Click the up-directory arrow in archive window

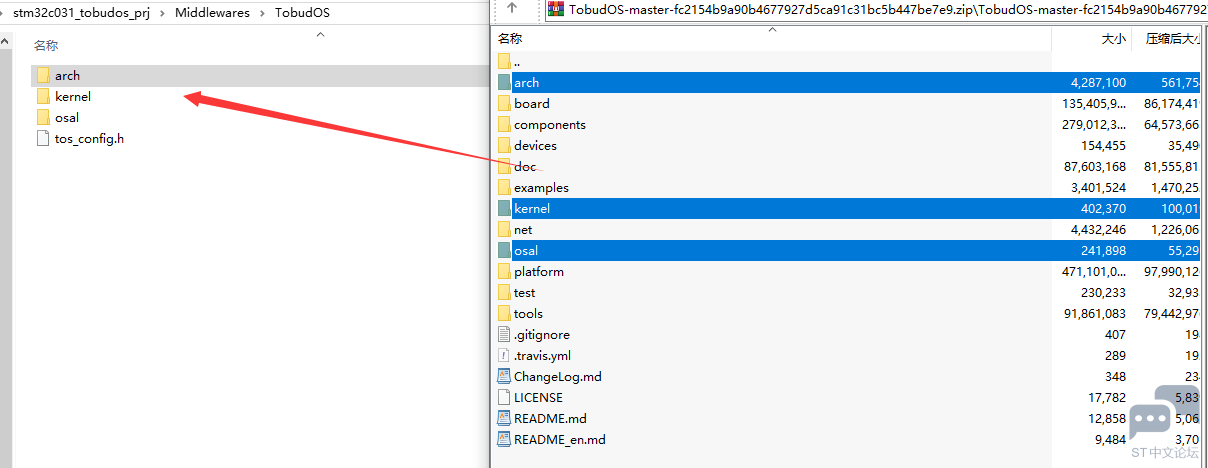[511, 8]
